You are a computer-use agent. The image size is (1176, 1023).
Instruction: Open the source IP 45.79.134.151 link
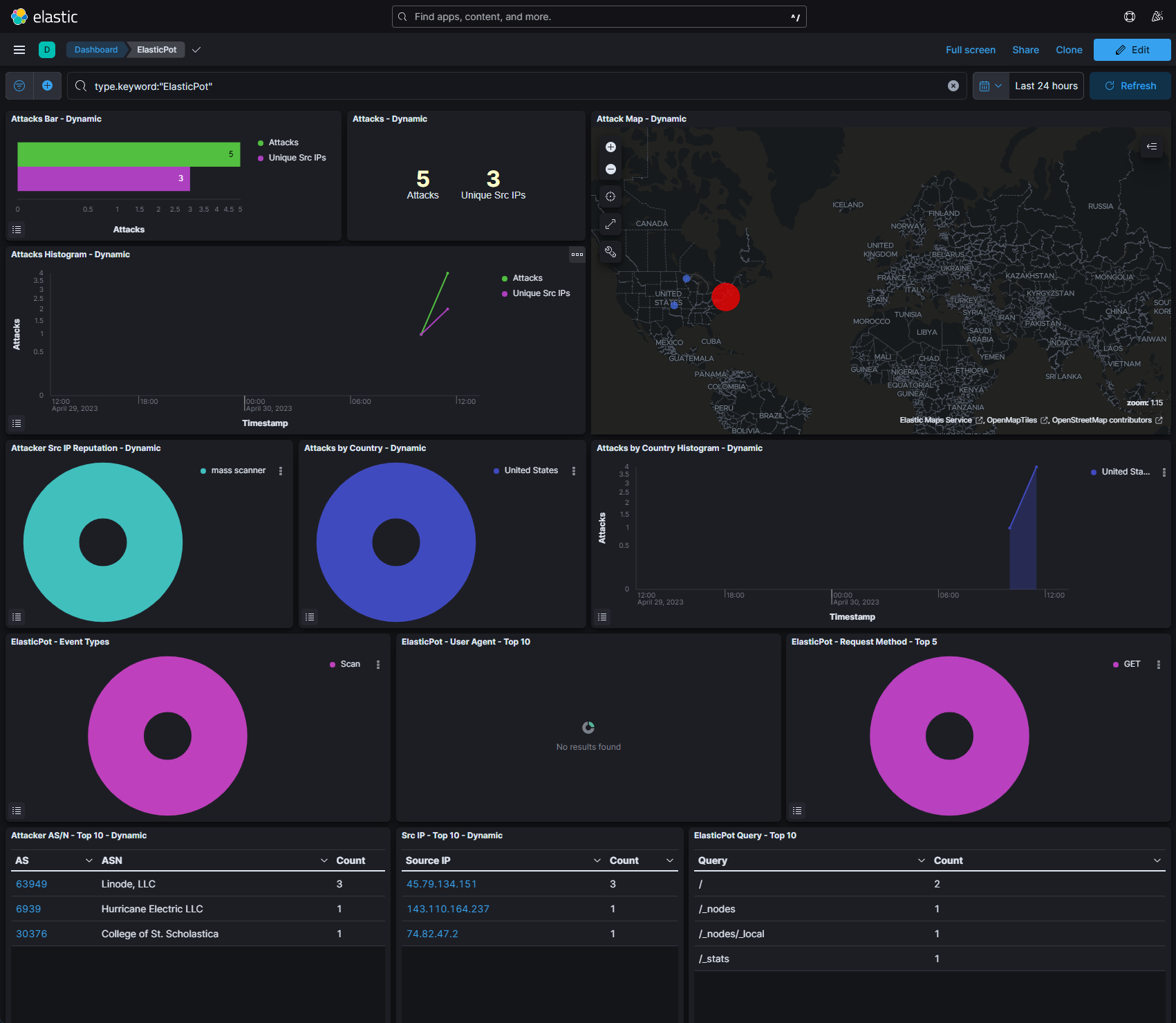(x=441, y=884)
